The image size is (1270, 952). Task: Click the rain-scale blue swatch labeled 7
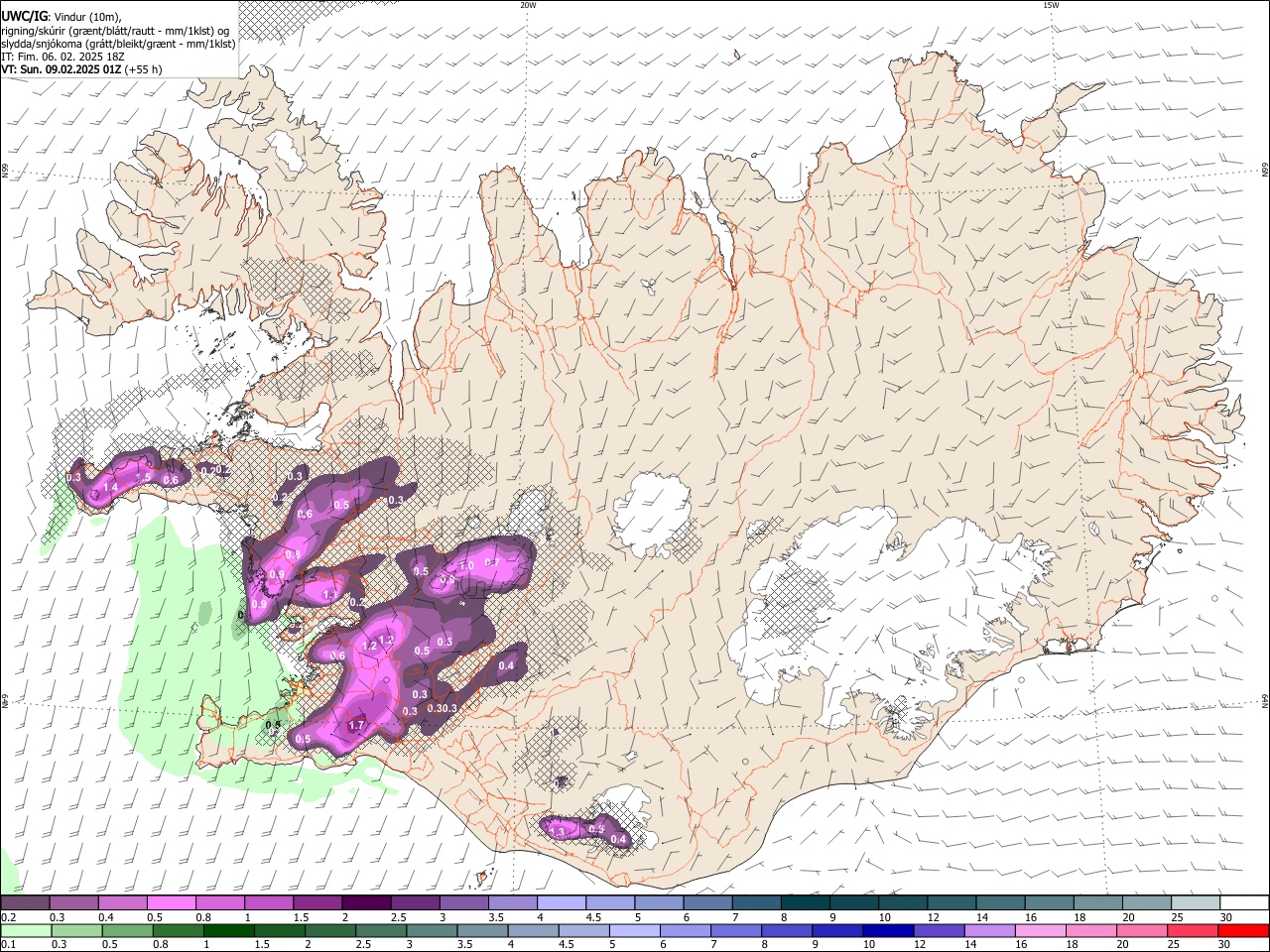click(736, 930)
